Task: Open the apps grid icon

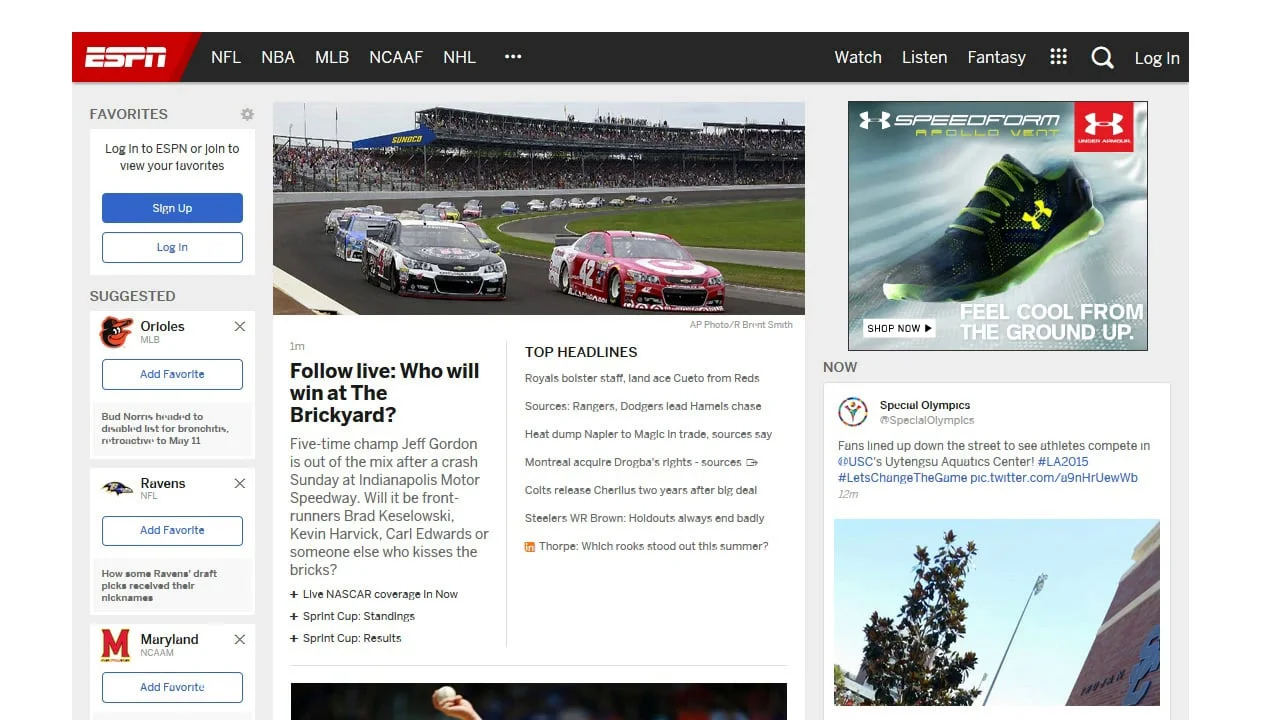Action: [x=1058, y=57]
